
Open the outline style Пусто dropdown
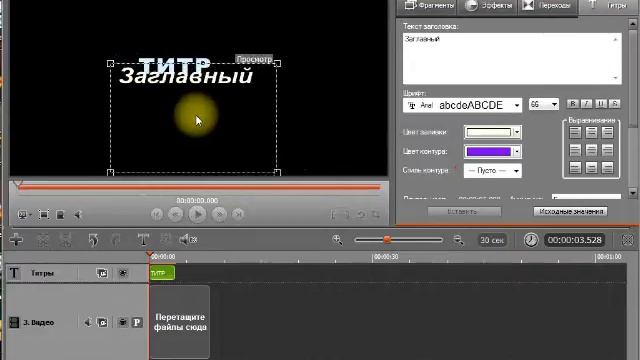tap(493, 171)
